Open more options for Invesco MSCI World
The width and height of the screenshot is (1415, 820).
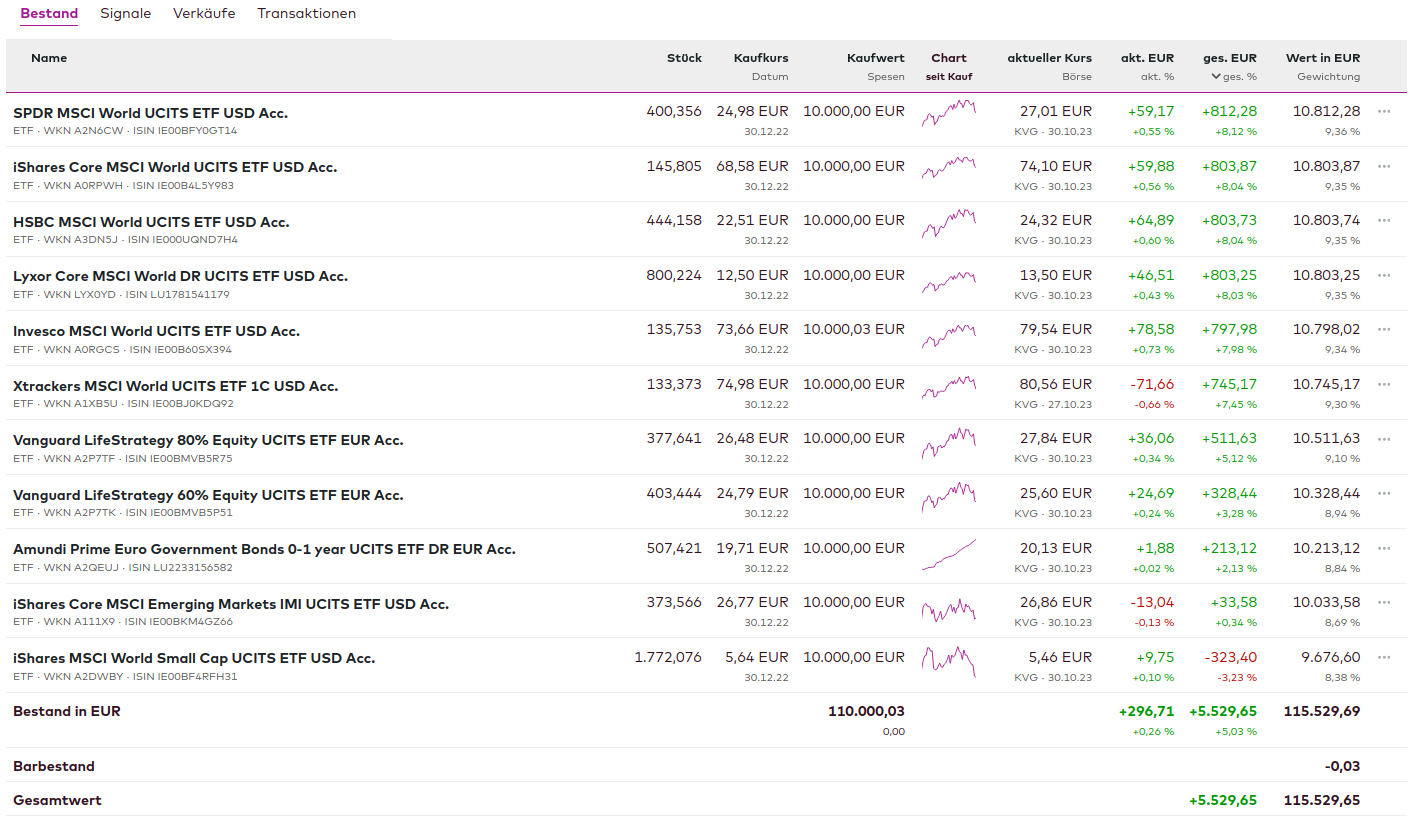click(1384, 329)
